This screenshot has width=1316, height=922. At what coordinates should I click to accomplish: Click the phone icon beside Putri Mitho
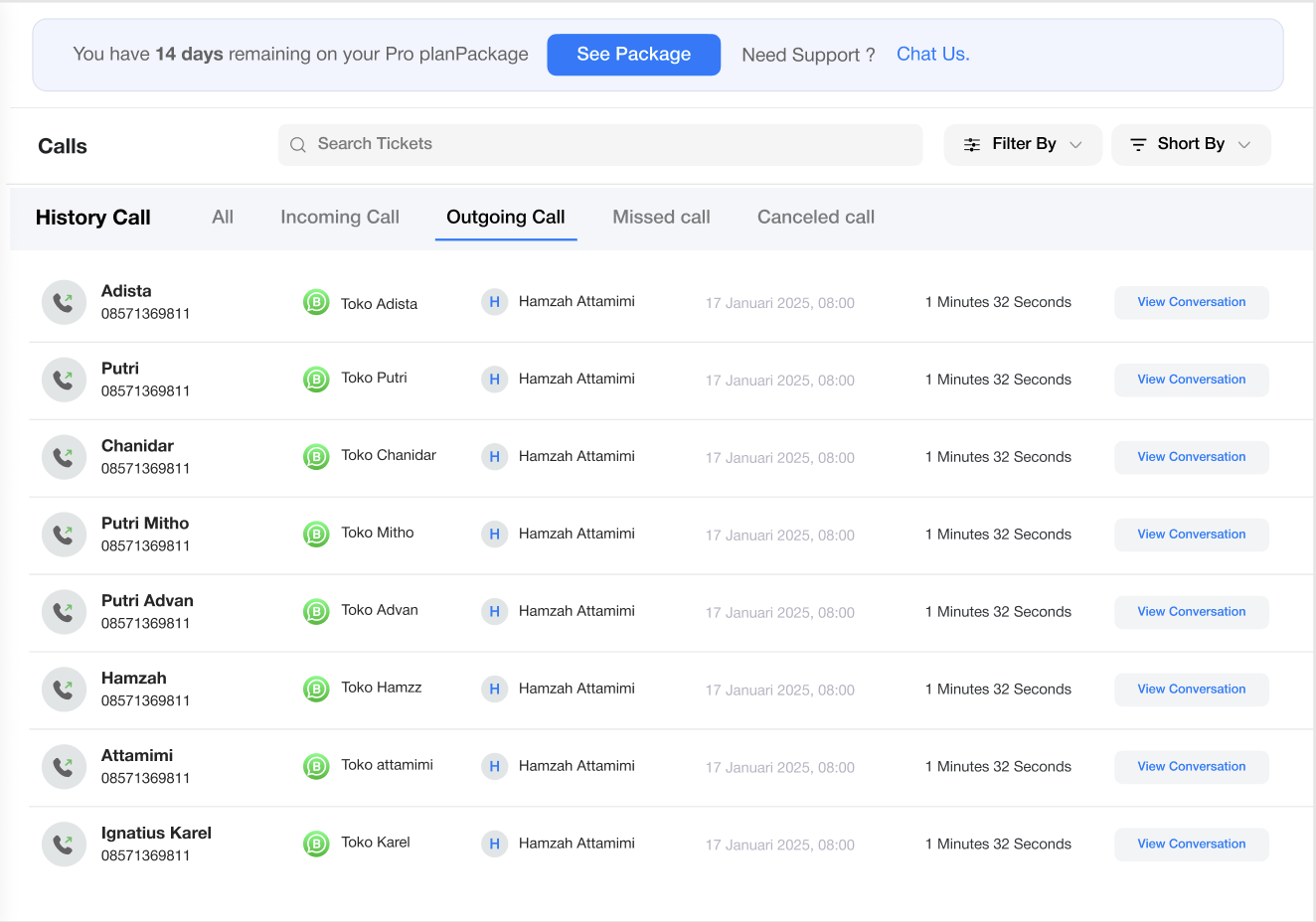click(64, 535)
